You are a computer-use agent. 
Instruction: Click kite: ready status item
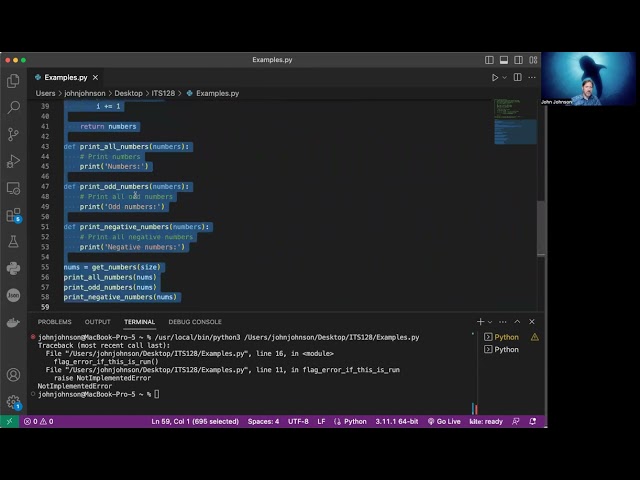[486, 422]
